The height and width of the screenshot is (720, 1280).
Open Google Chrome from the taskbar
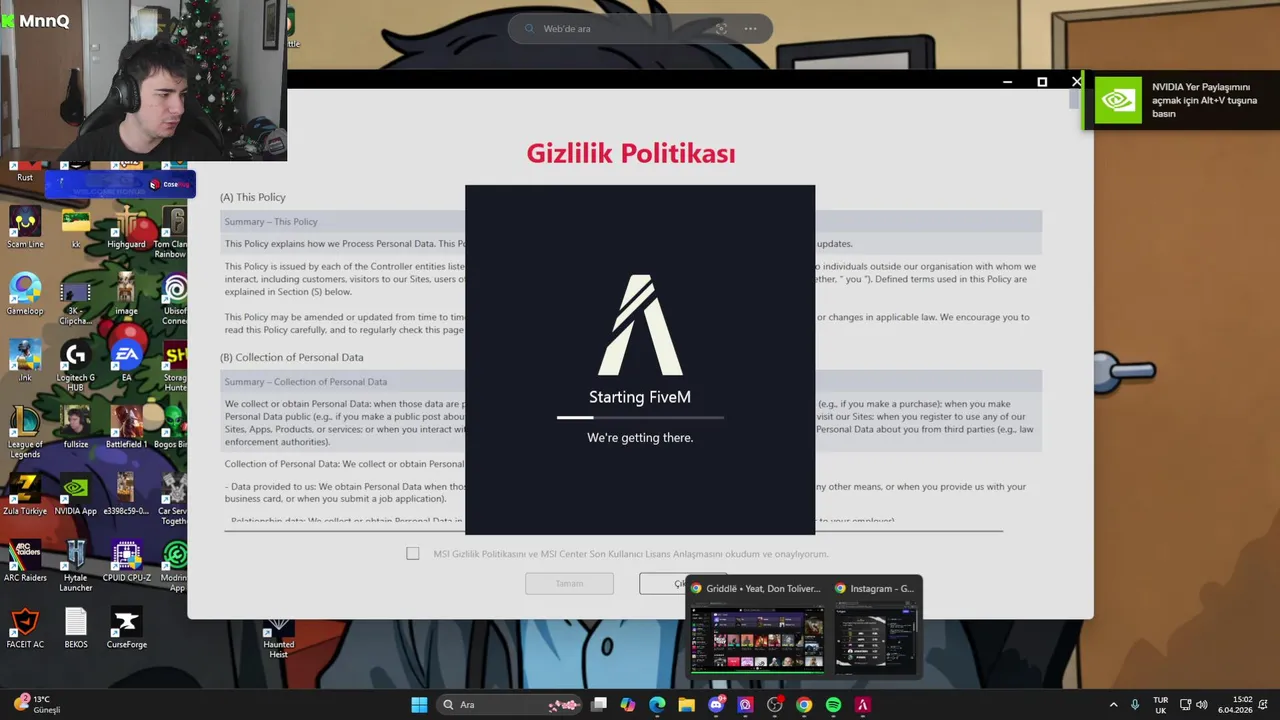coord(804,705)
